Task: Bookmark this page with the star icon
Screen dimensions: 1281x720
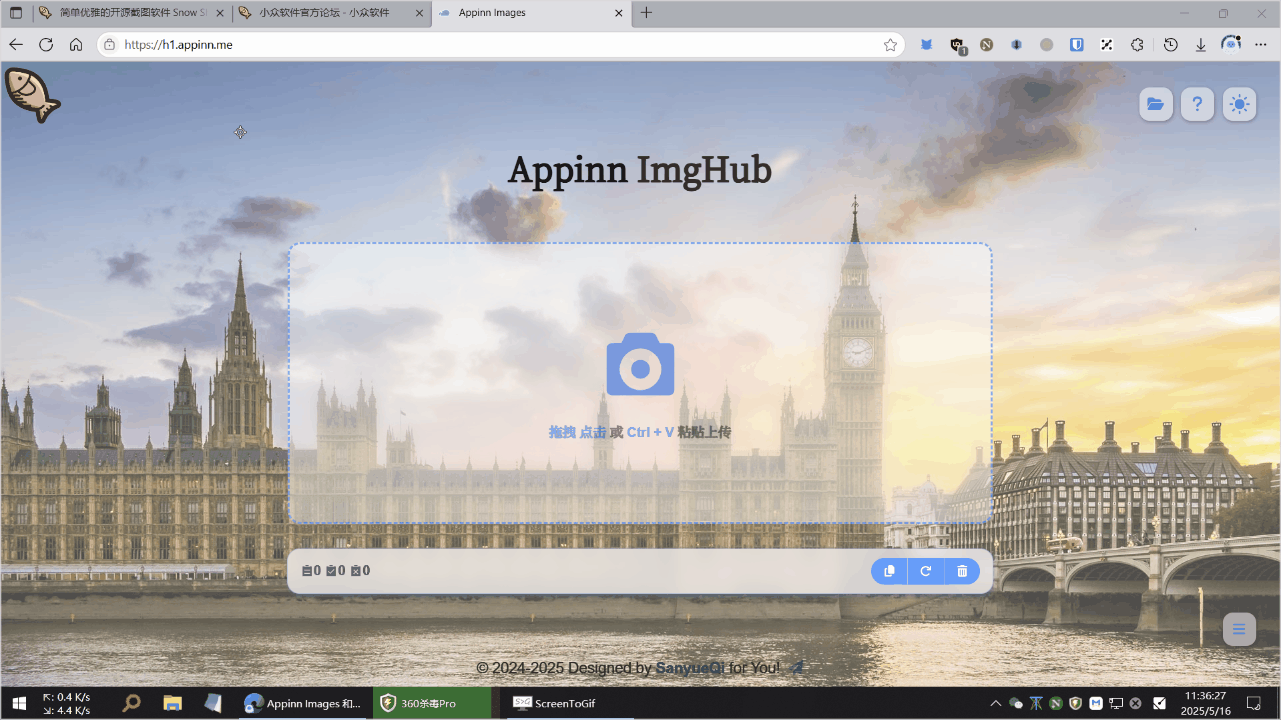Action: tap(890, 45)
